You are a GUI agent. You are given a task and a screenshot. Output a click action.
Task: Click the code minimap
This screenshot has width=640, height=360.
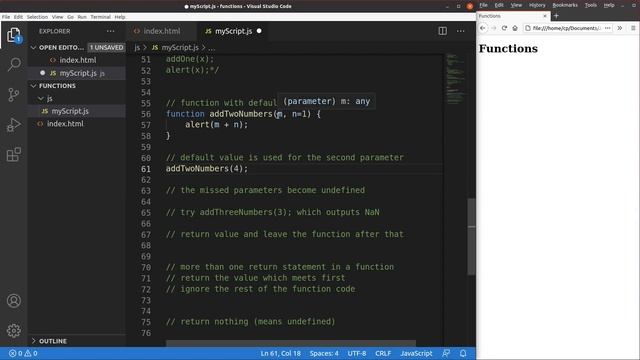tap(455, 78)
